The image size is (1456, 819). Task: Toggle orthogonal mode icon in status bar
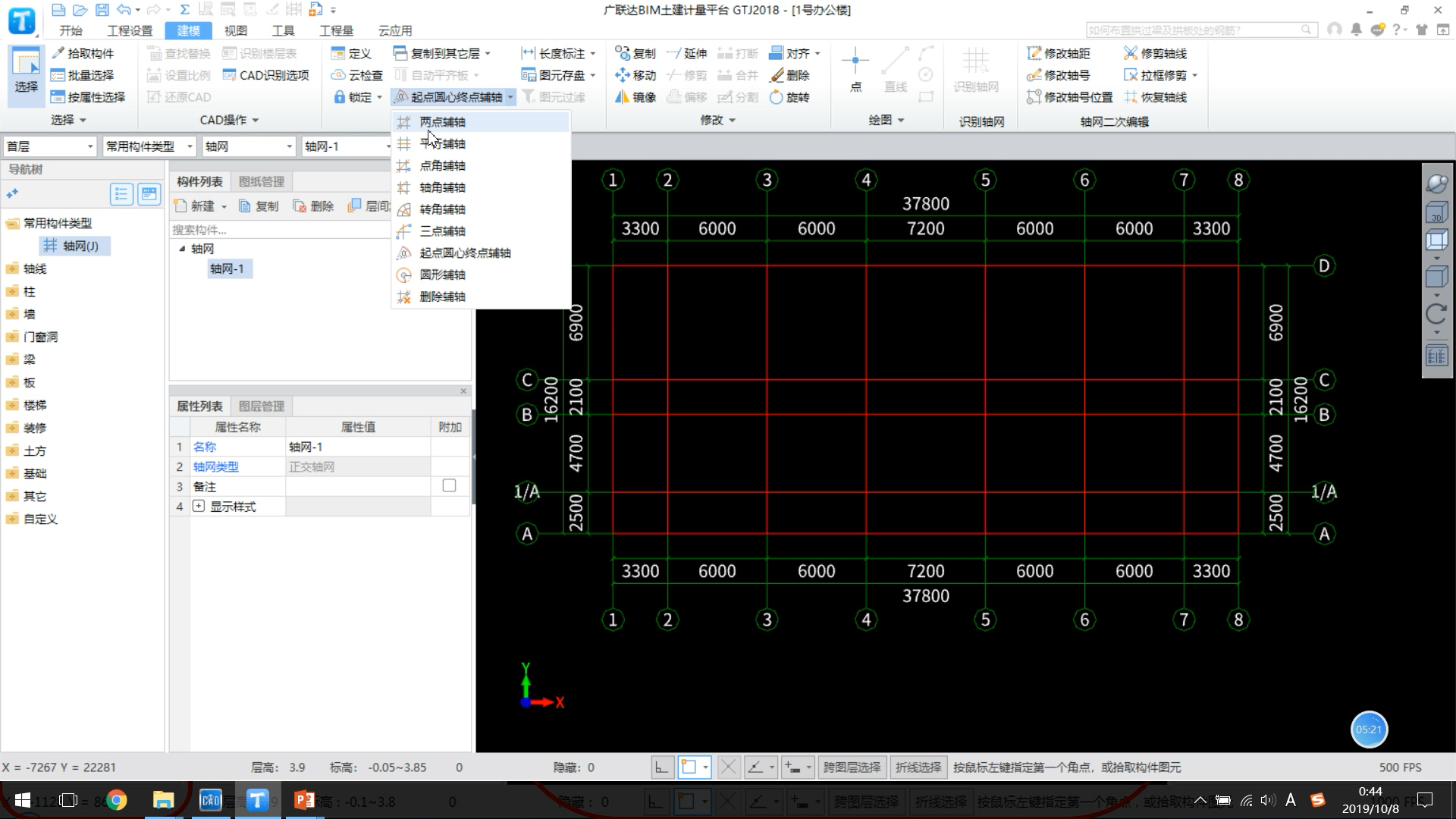(662, 767)
